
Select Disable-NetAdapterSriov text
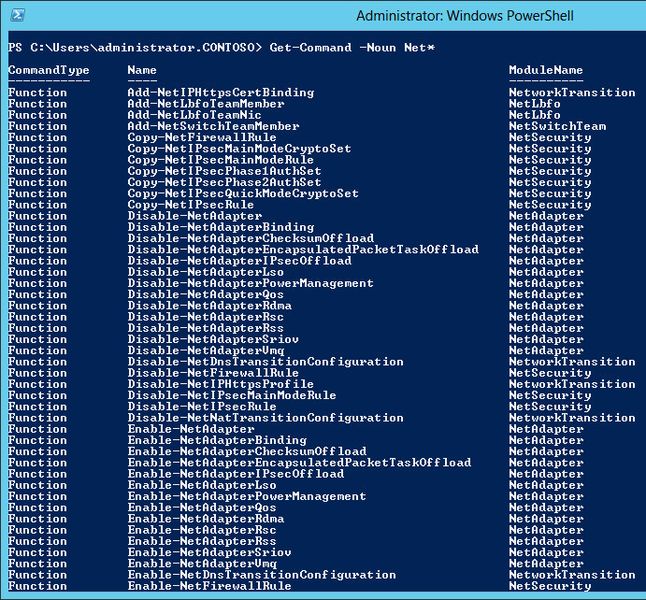pyautogui.click(x=213, y=339)
